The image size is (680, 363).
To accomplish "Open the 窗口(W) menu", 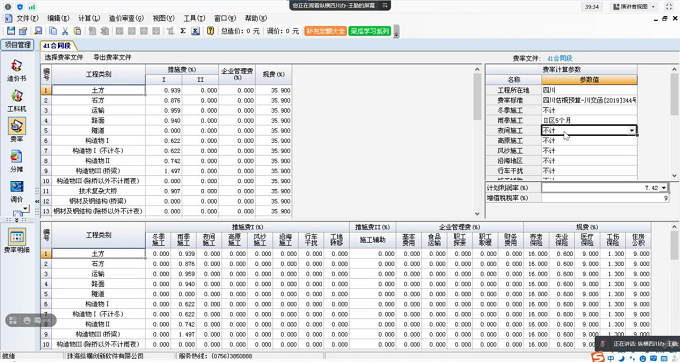I will coord(225,18).
